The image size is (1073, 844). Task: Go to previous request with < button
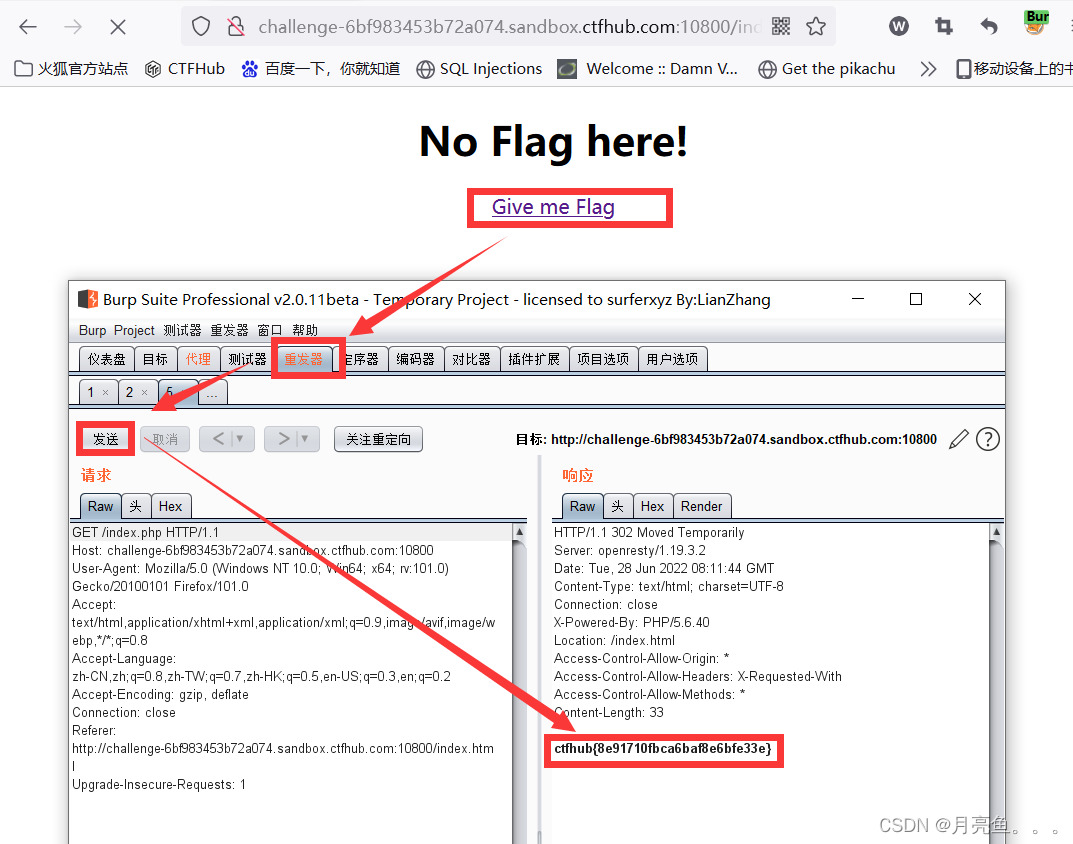pos(218,439)
